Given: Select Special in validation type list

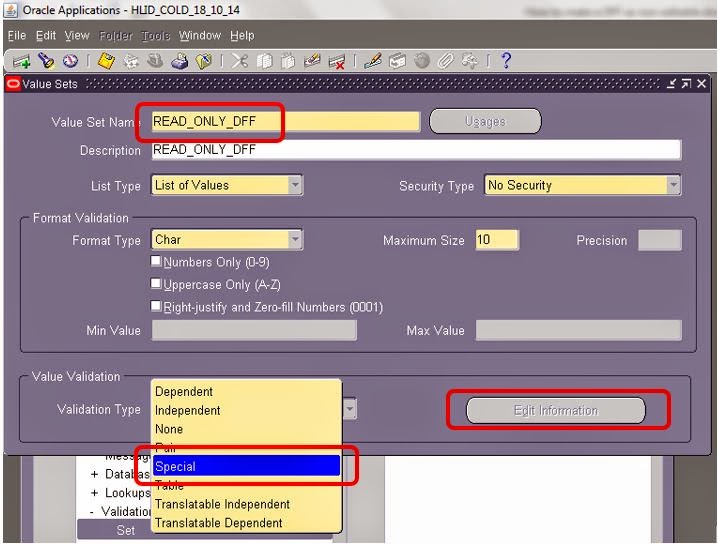Looking at the screenshot, I should tap(246, 466).
